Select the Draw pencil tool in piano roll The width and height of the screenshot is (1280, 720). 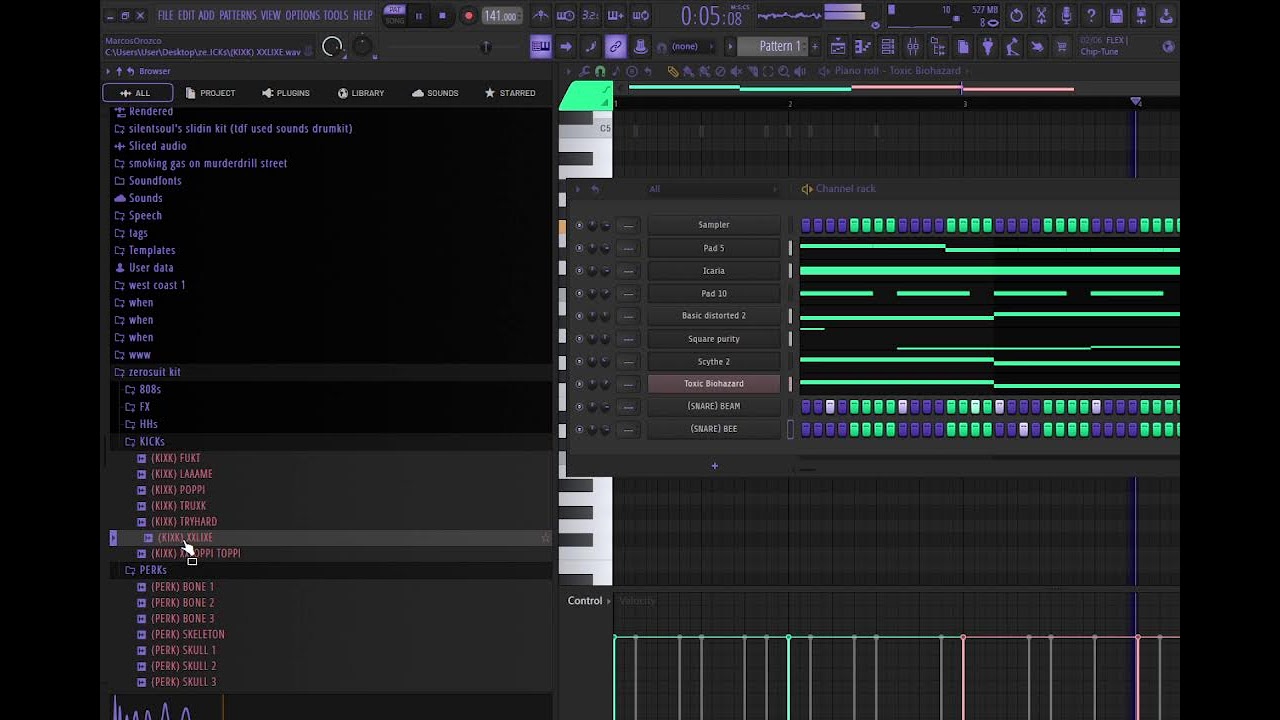point(673,71)
